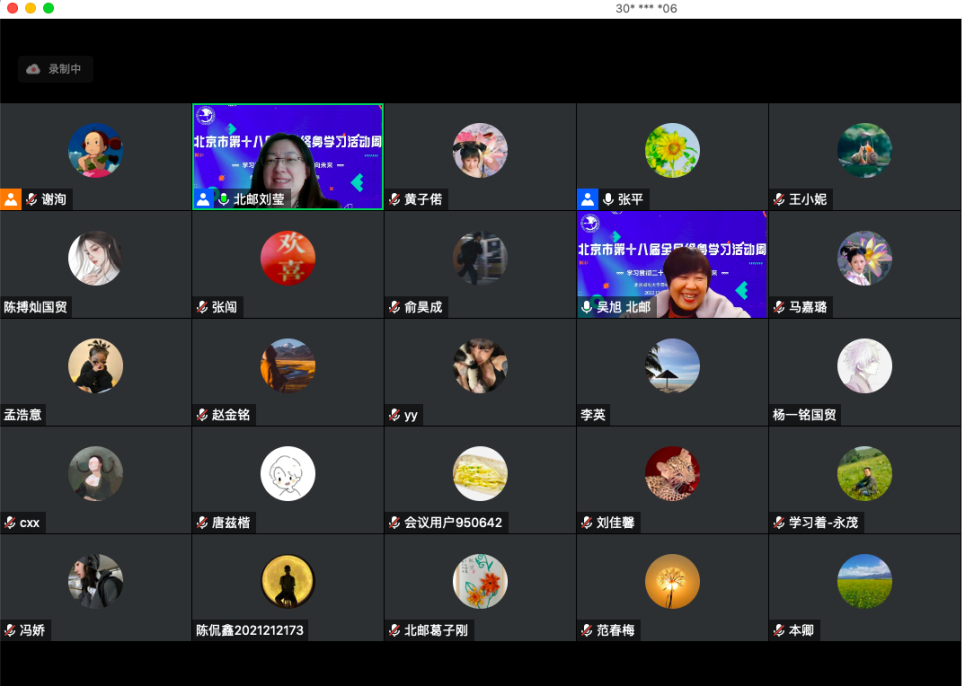Click the muted mic icon beside 会议用户950642
This screenshot has width=962, height=686.
click(394, 522)
